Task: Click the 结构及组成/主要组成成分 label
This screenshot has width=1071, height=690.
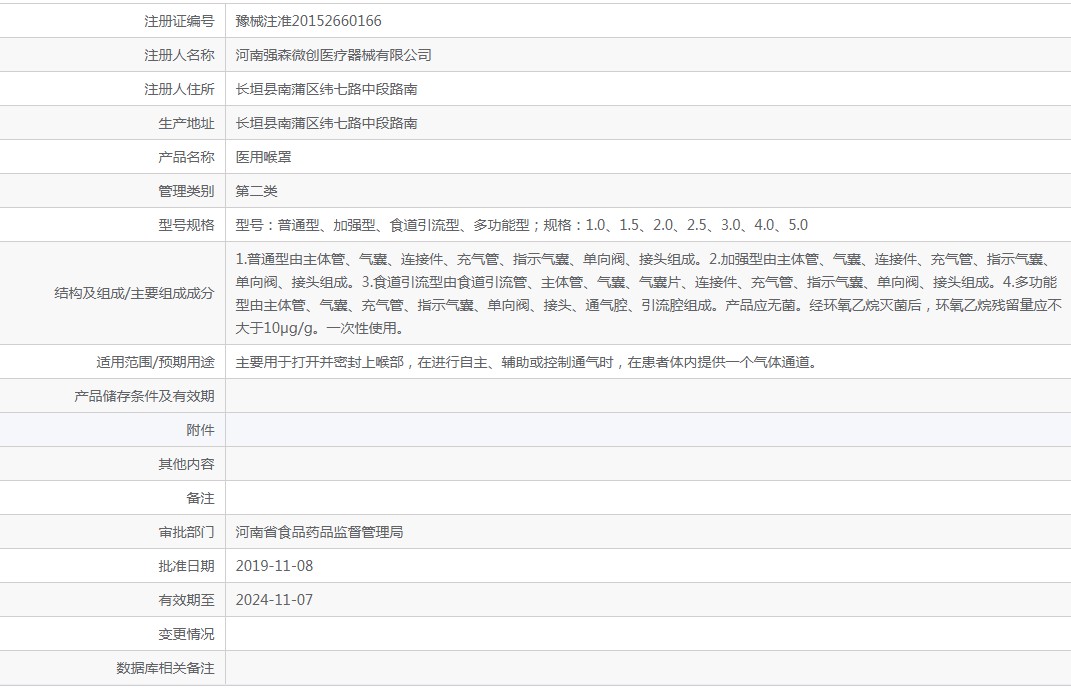Action: 134,294
